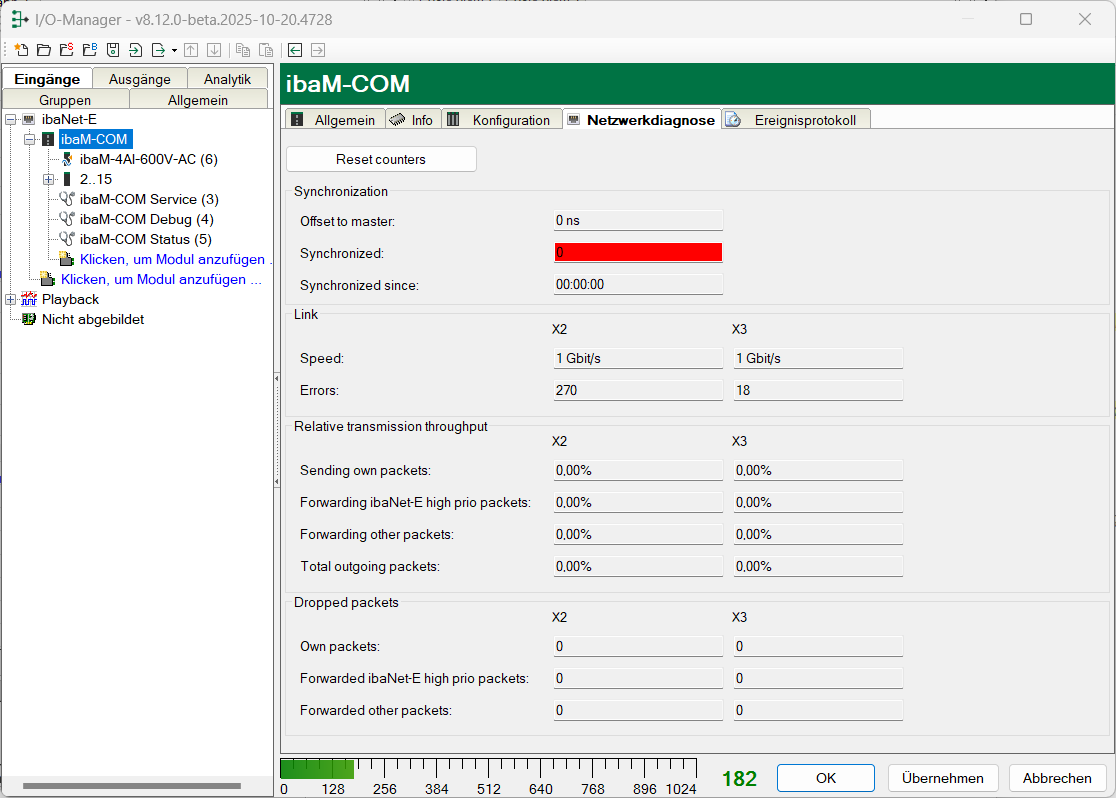Click the ibaM-COM Debug stethoscope icon
The height and width of the screenshot is (798, 1116).
pos(67,219)
